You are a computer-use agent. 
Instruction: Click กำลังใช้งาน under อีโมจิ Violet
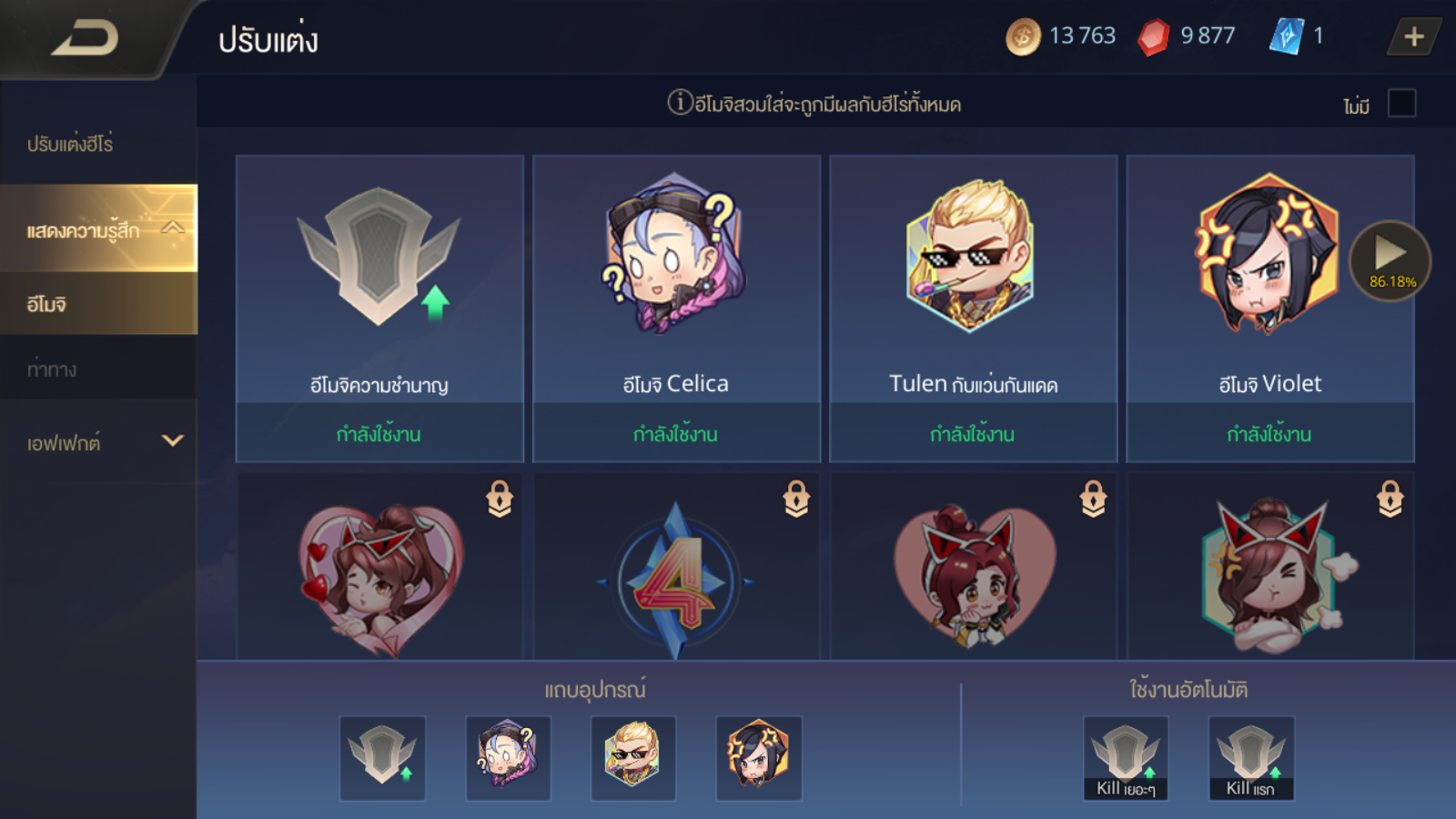[1269, 433]
